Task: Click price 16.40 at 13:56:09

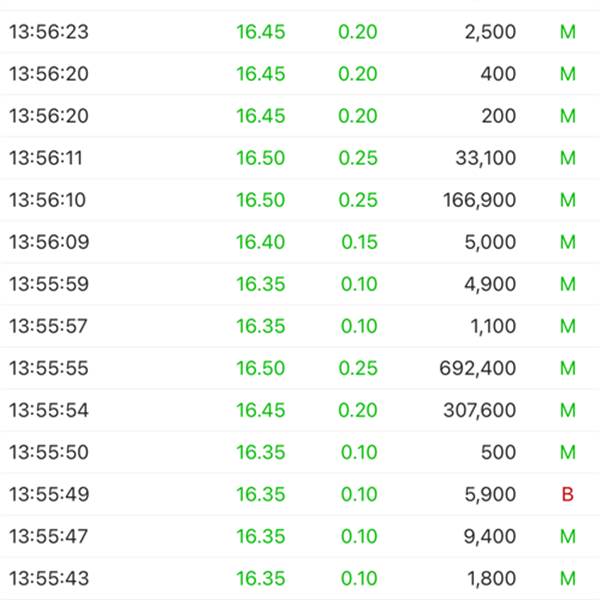Action: tap(261, 242)
